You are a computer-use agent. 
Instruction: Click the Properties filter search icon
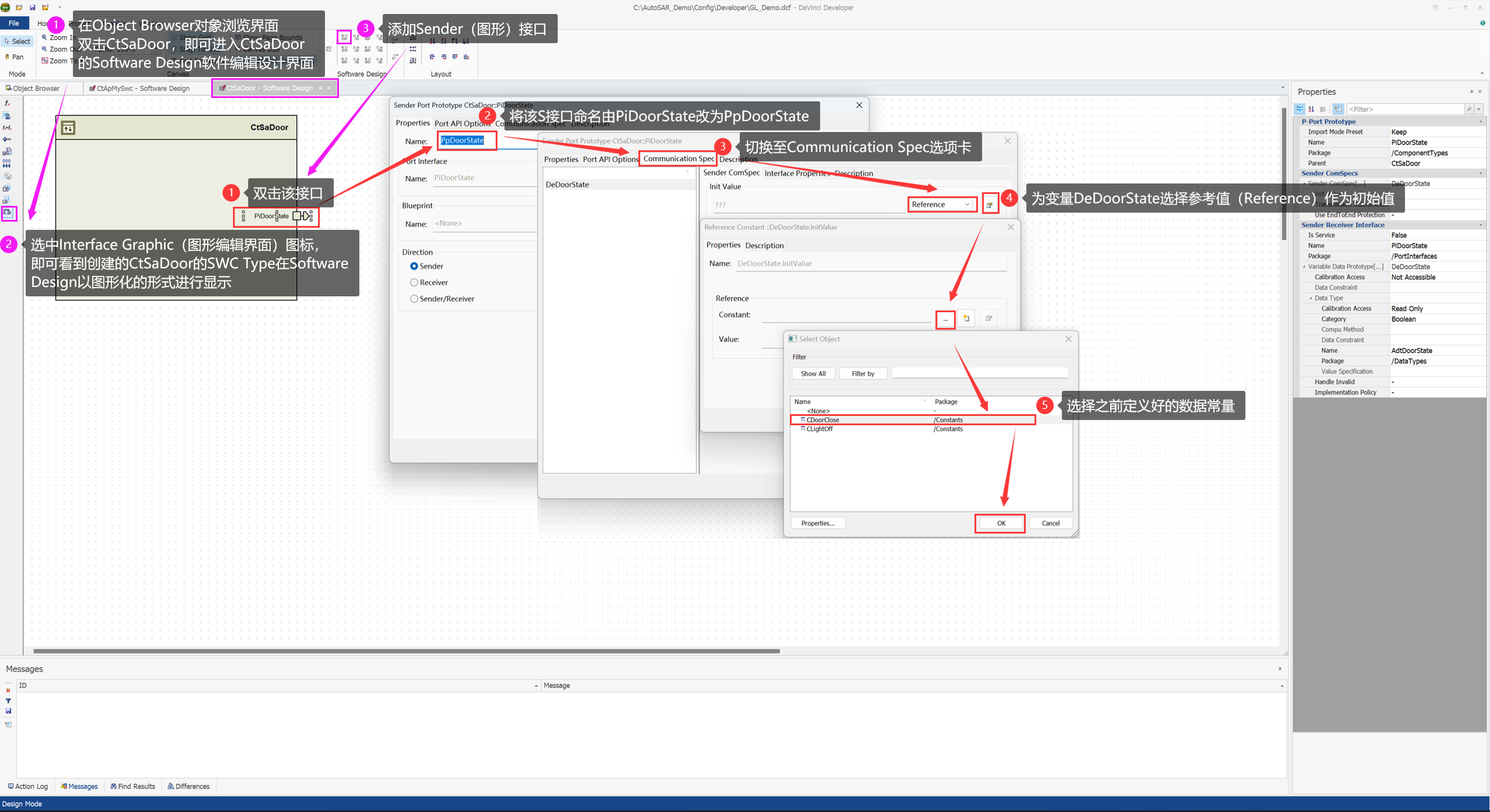tap(1468, 109)
